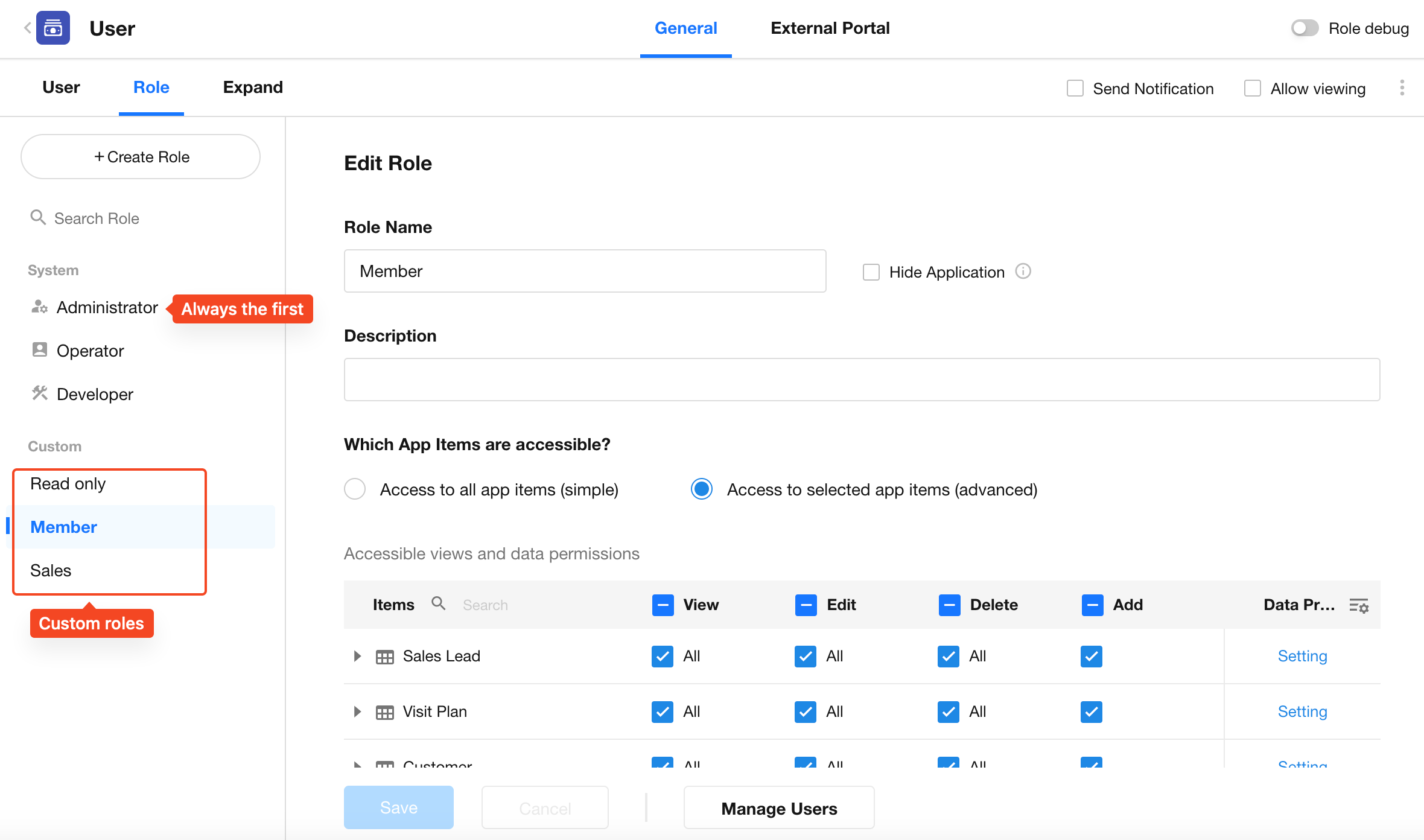The width and height of the screenshot is (1424, 840).
Task: Toggle the Role debug switch
Action: (x=1305, y=28)
